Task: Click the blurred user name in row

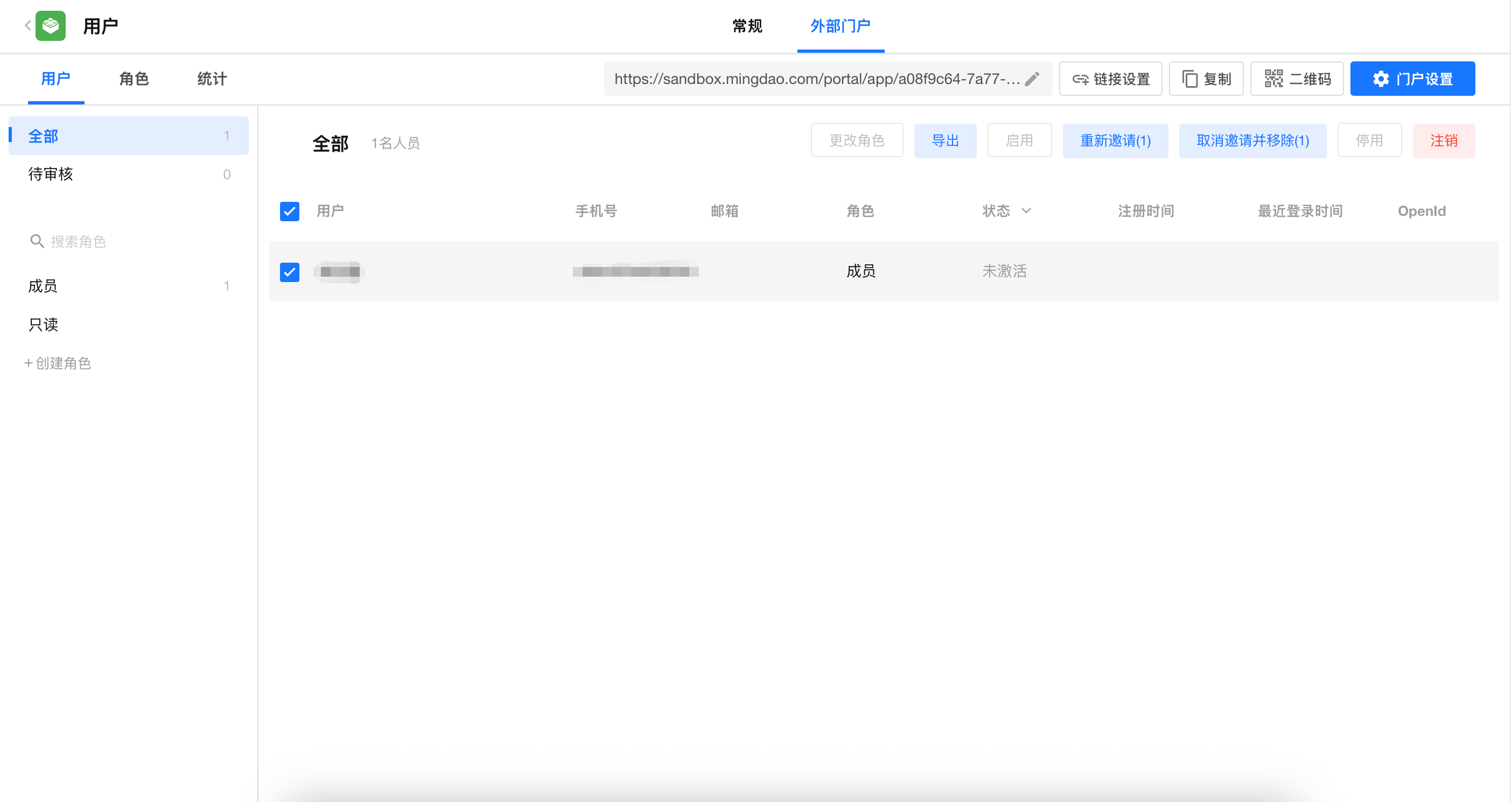Action: (340, 272)
